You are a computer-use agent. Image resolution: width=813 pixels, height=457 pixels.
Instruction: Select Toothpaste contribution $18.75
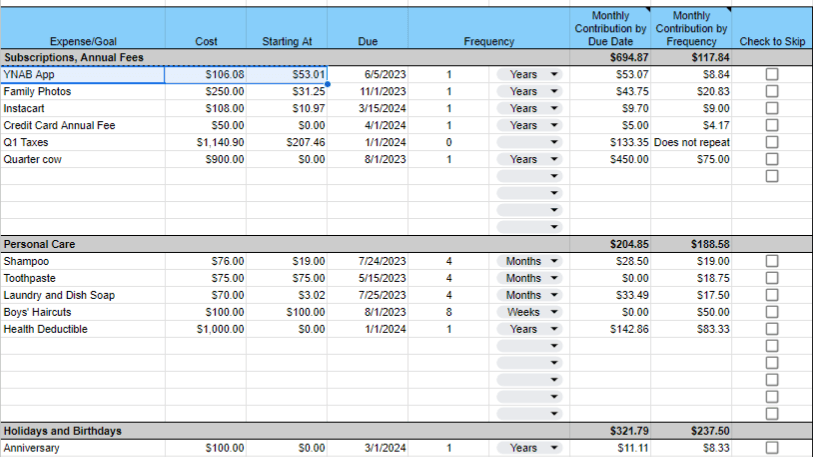(691, 278)
